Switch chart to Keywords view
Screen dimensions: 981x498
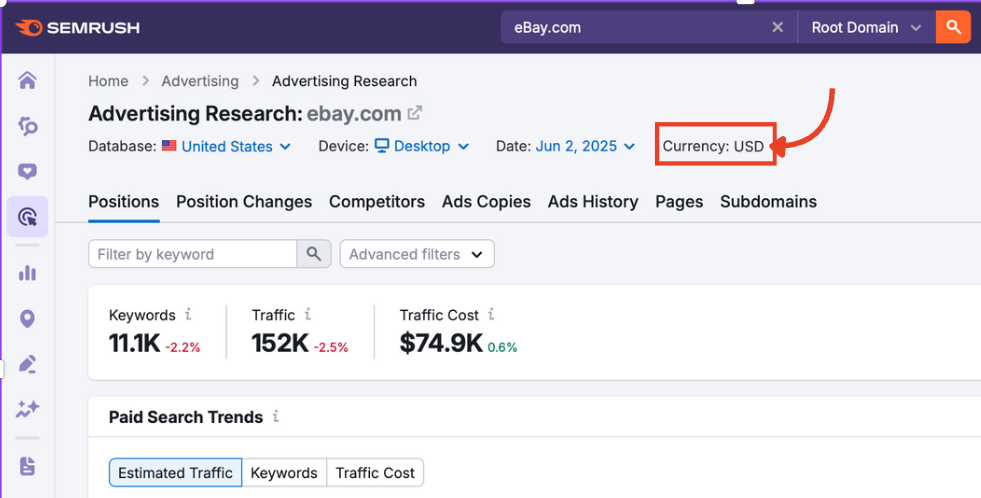(x=284, y=473)
